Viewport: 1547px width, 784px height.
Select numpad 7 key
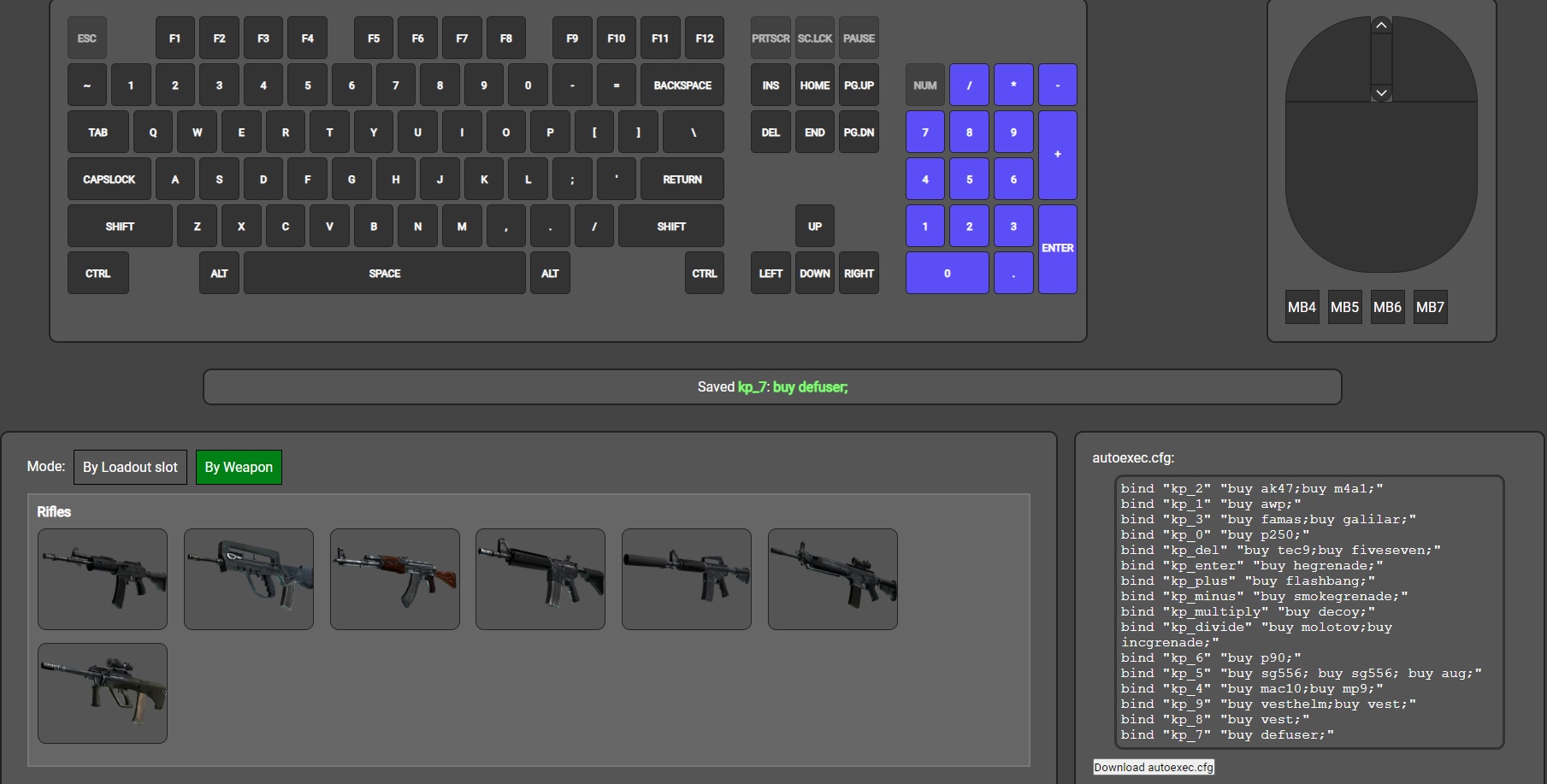[x=925, y=133]
